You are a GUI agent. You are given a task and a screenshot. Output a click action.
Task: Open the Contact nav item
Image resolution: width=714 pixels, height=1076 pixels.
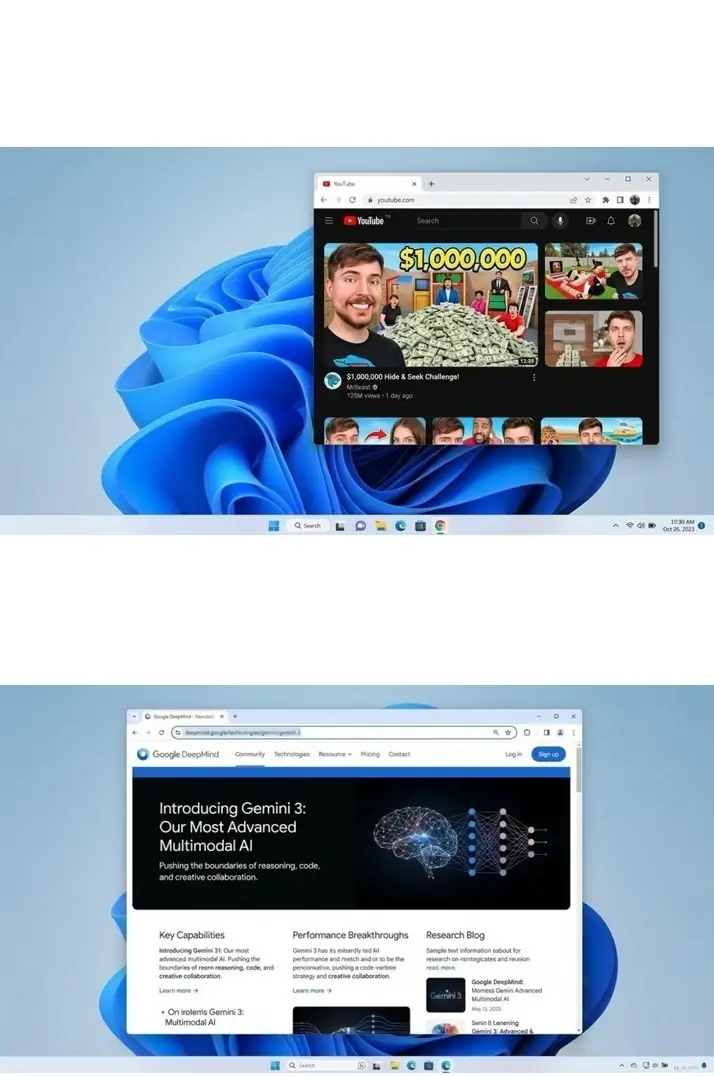coord(399,754)
